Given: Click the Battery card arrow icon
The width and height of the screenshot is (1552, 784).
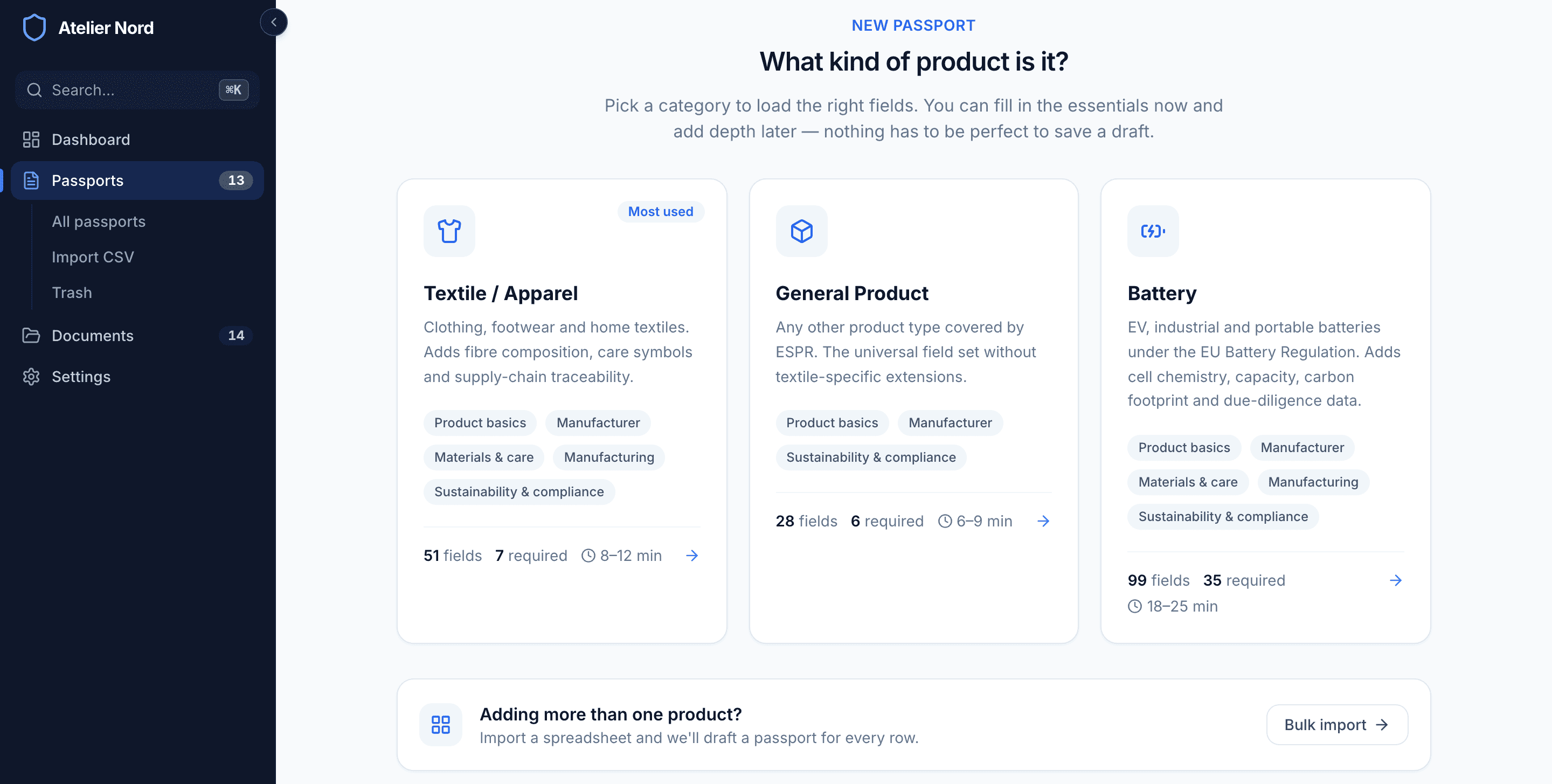Looking at the screenshot, I should pyautogui.click(x=1395, y=580).
